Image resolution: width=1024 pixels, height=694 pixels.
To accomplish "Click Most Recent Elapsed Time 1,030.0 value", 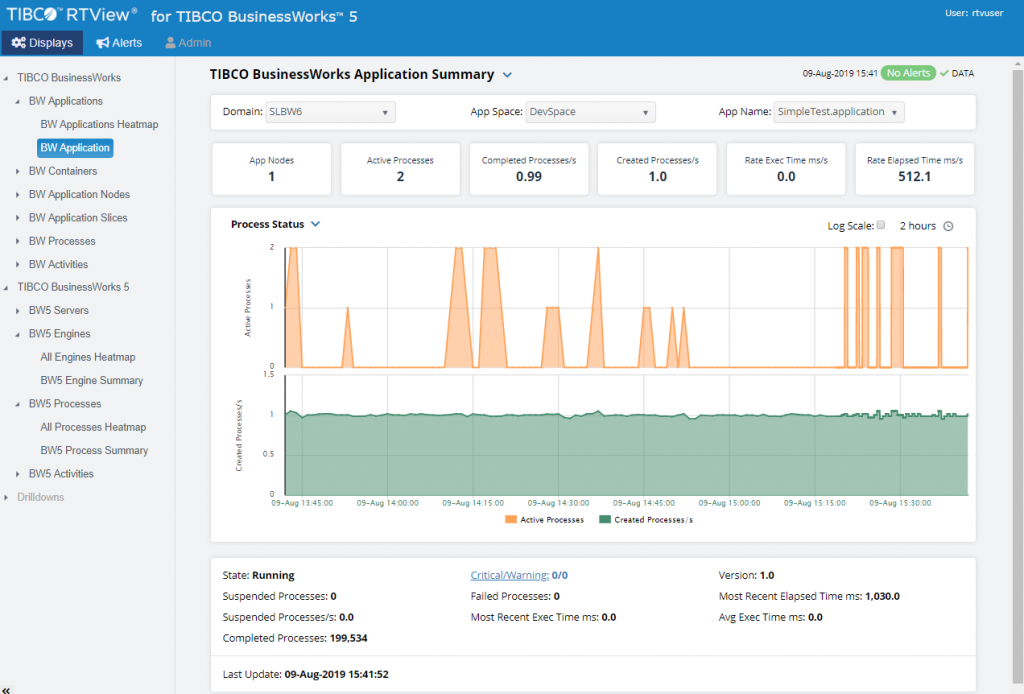I will click(882, 596).
